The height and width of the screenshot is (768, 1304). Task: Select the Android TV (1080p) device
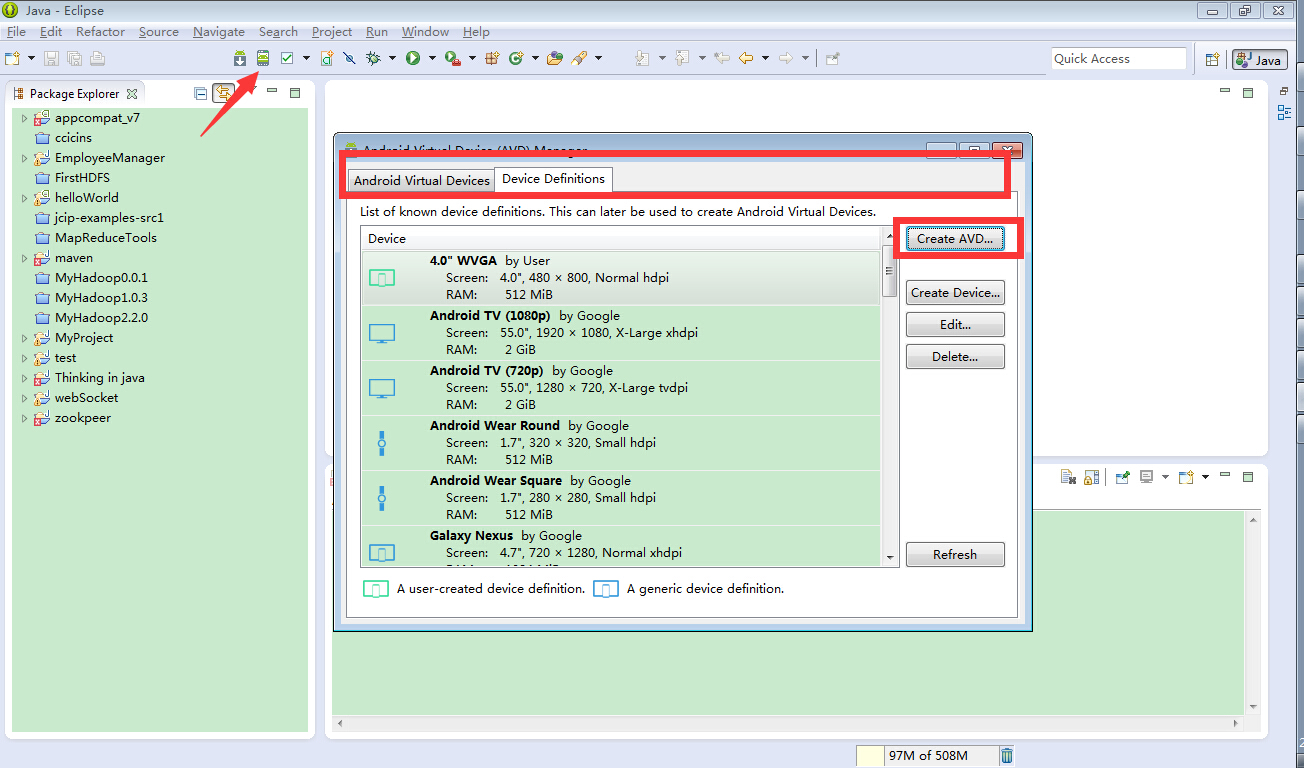coord(621,333)
